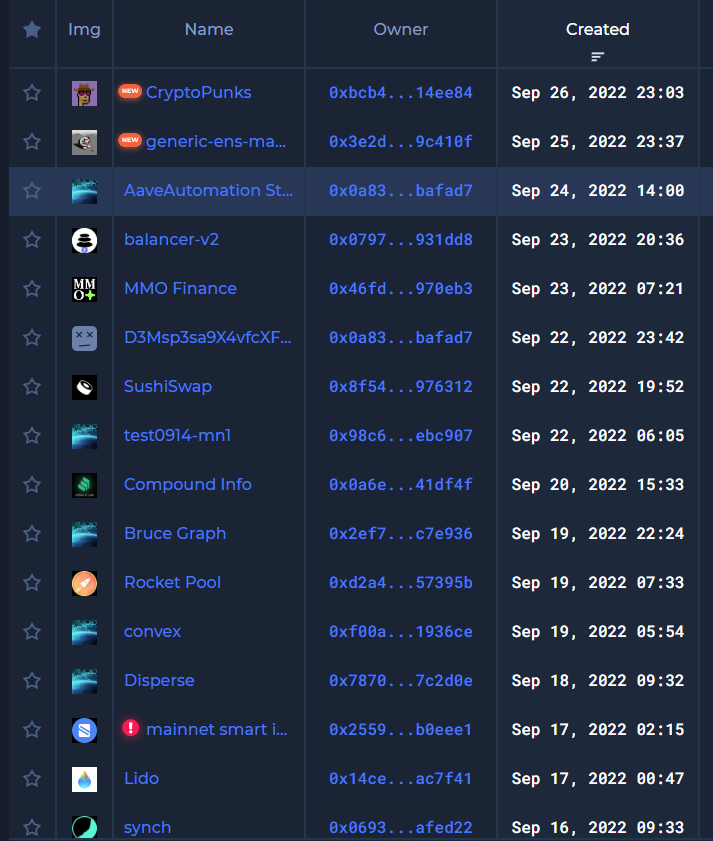
Task: Open the synch subgraph link
Action: [148, 828]
